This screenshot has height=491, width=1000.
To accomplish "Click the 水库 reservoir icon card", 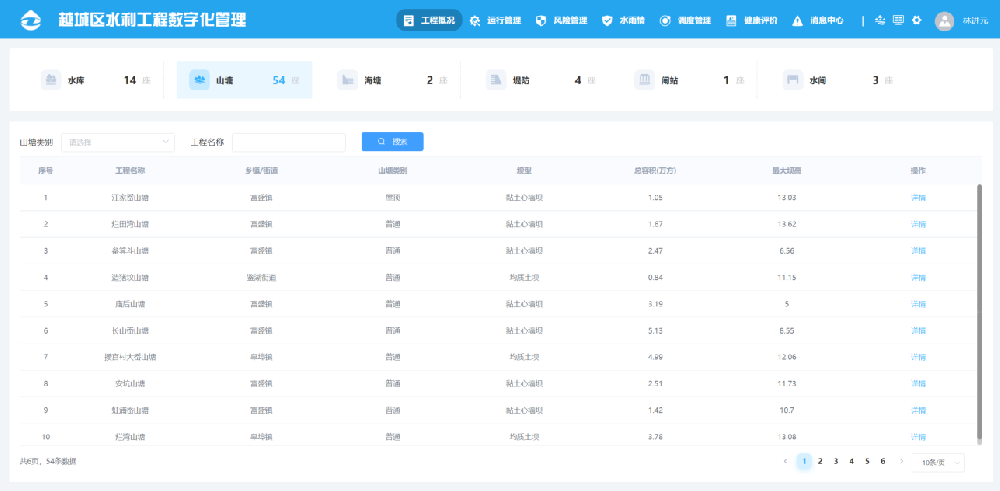I will [x=52, y=80].
